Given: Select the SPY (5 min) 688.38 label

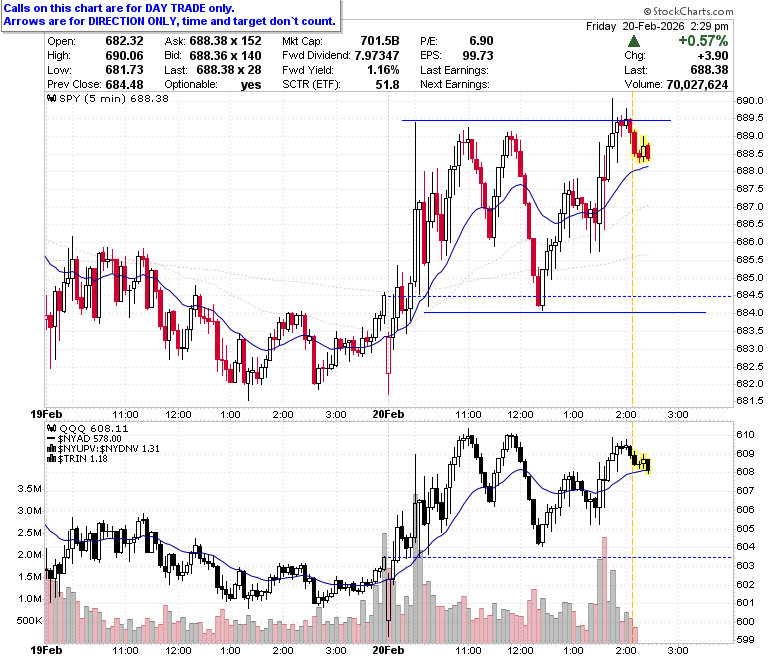Looking at the screenshot, I should coord(114,98).
